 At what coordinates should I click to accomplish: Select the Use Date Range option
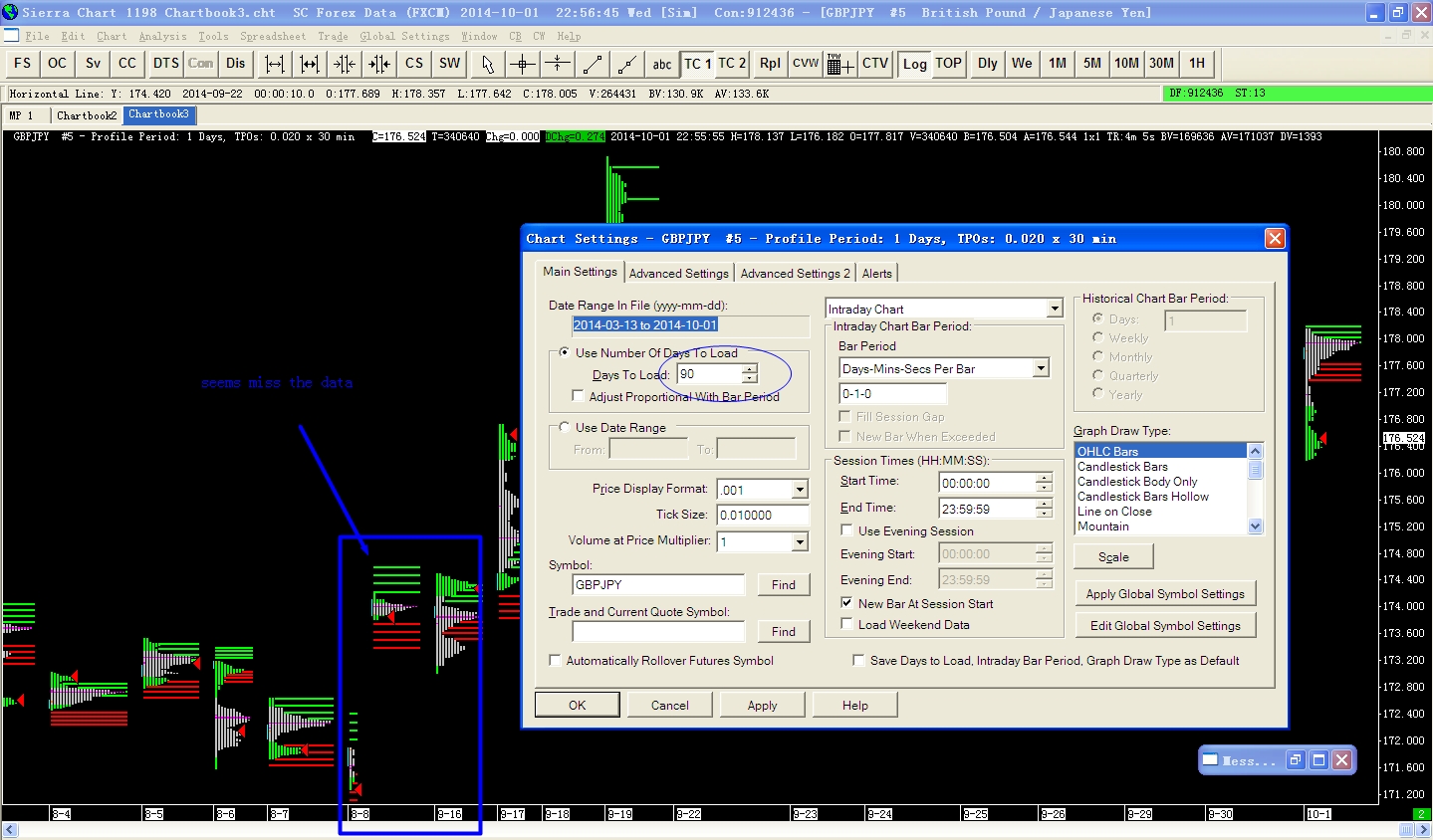click(x=565, y=428)
